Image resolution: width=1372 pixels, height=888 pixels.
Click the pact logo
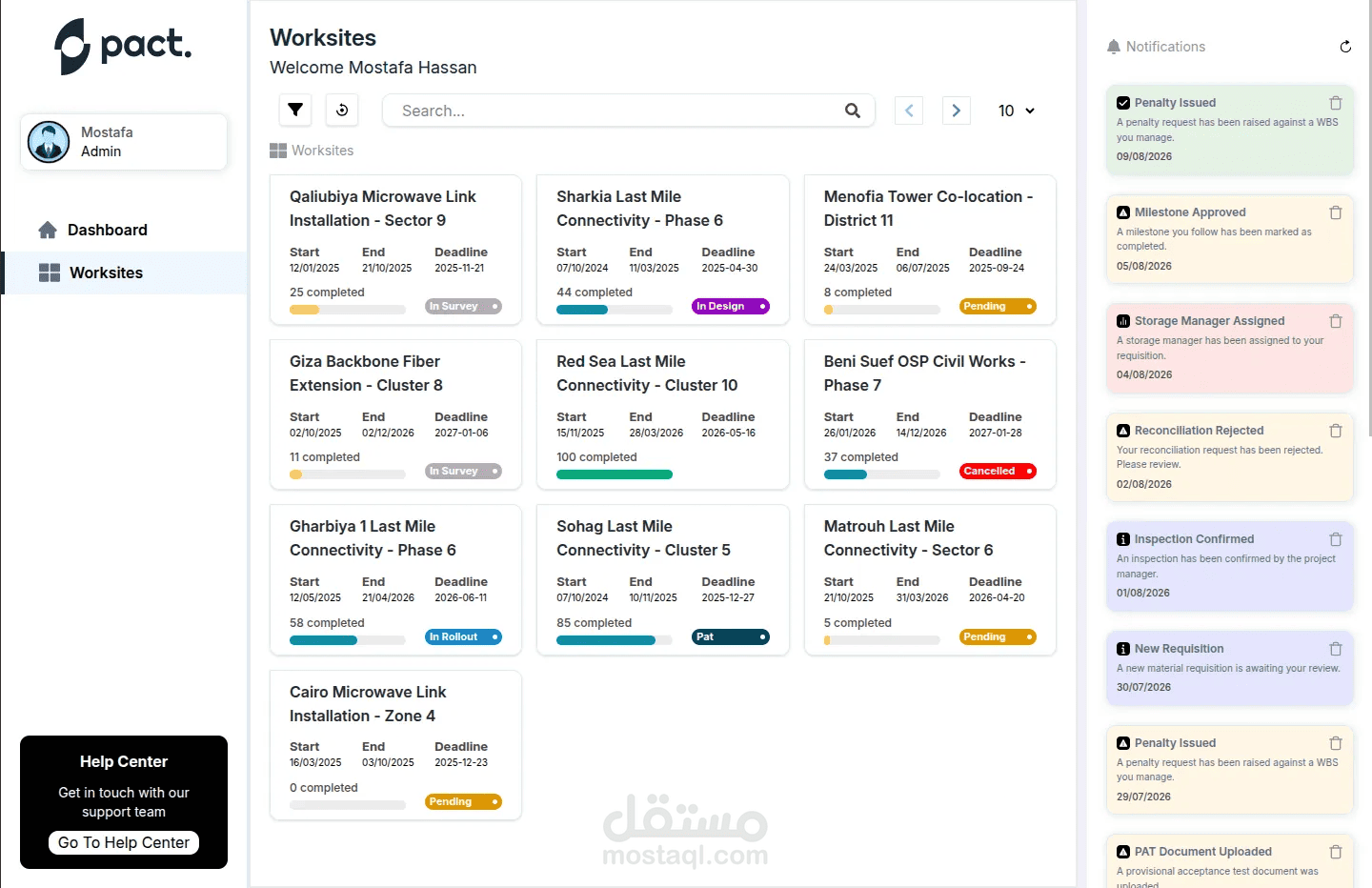(x=123, y=46)
